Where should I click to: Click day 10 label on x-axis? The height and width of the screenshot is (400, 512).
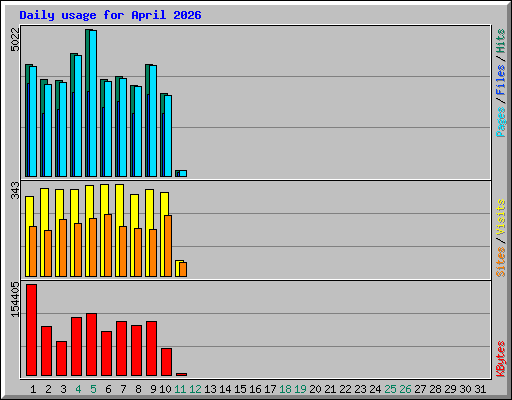tap(165, 389)
